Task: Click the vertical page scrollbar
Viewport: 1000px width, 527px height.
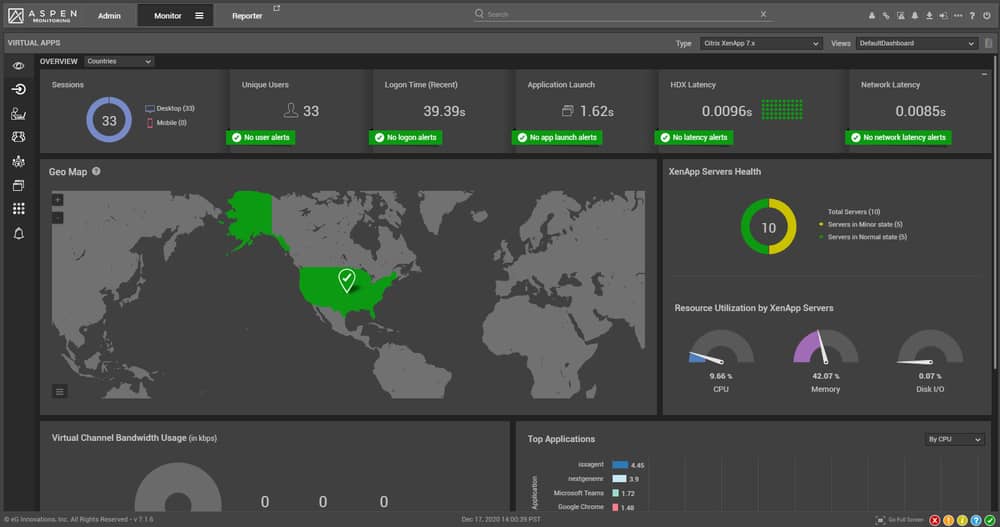Action: point(994,212)
